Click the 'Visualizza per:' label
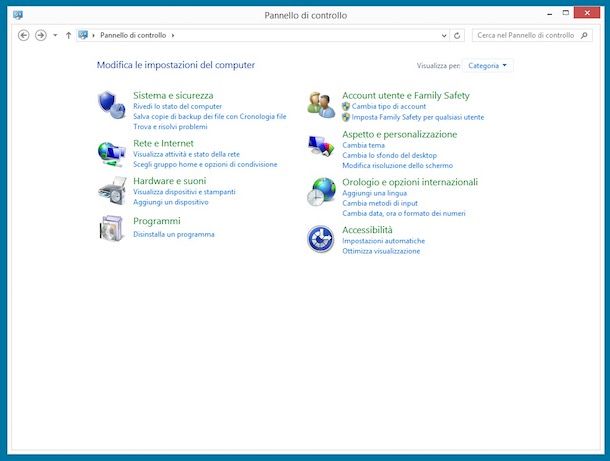 click(438, 66)
